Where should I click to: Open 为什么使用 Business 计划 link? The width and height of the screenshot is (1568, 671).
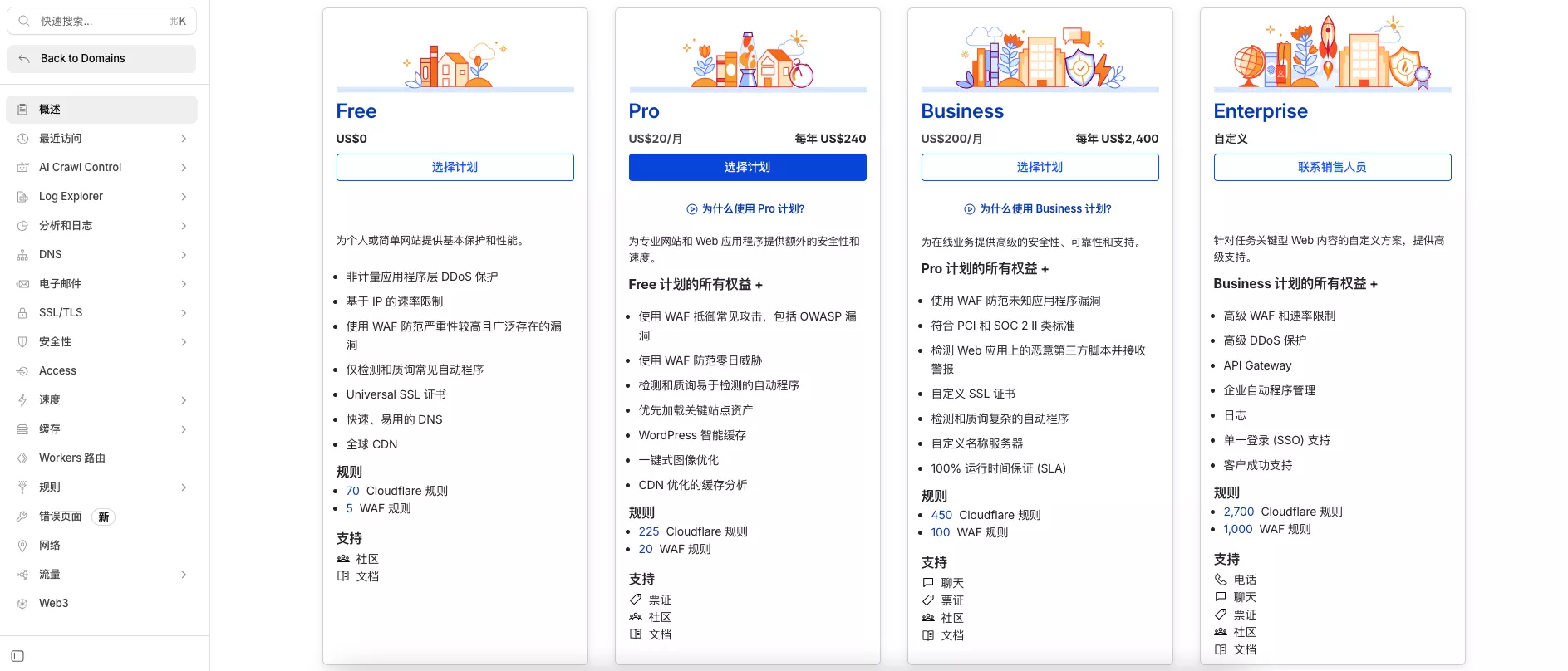pyautogui.click(x=1045, y=209)
